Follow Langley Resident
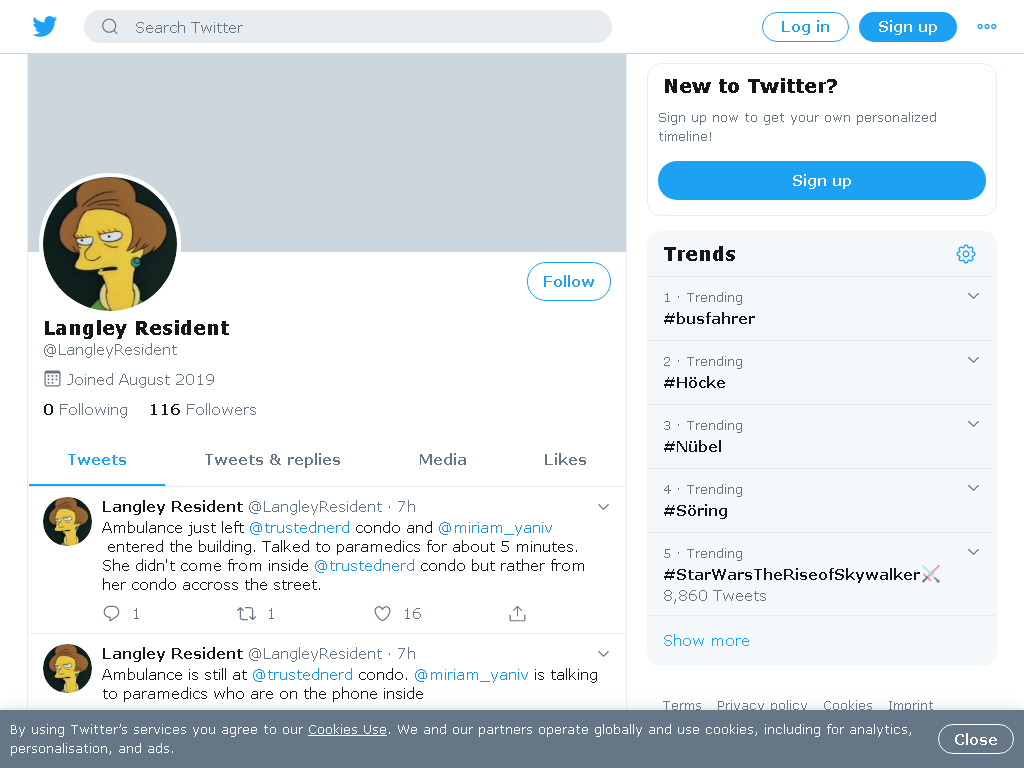This screenshot has height=768, width=1024. click(x=569, y=281)
